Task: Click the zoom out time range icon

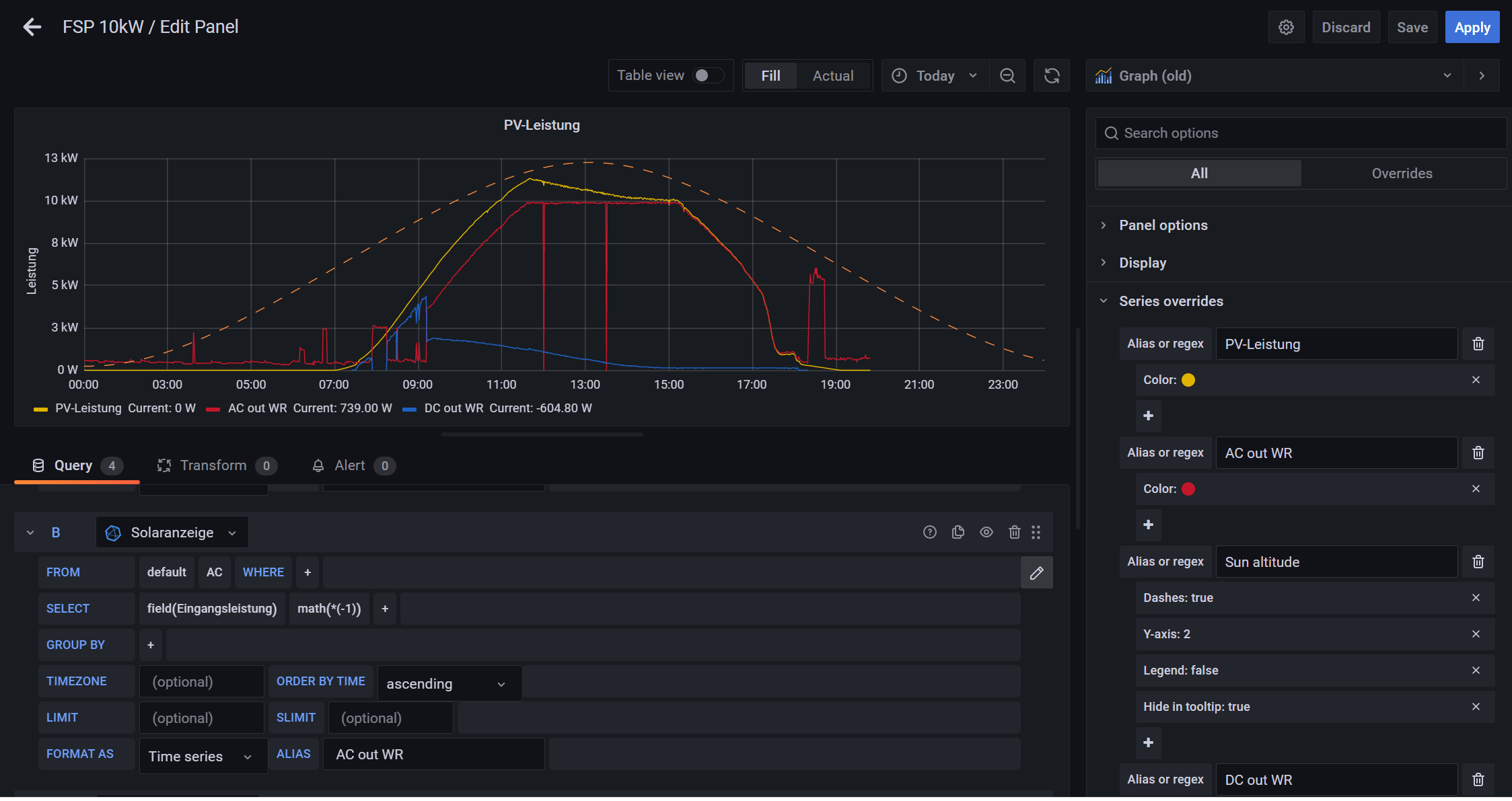Action: (x=1007, y=76)
